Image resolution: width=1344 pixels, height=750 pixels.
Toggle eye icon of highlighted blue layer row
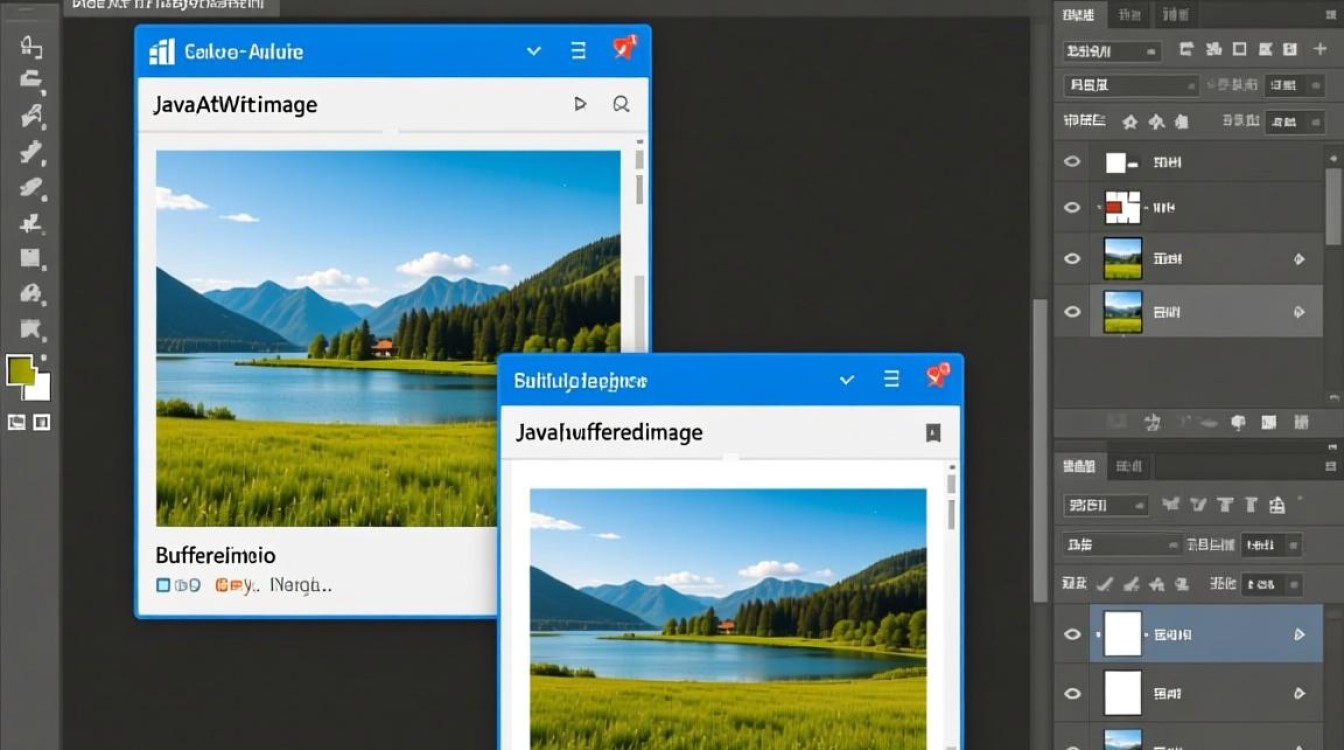1072,634
